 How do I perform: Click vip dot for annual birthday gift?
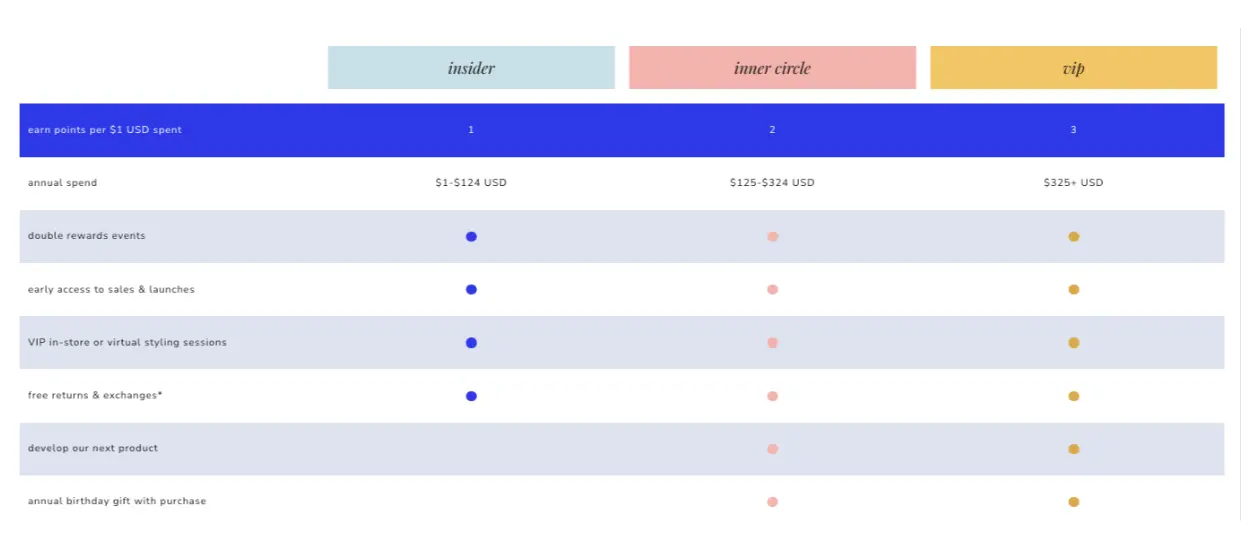(1073, 502)
